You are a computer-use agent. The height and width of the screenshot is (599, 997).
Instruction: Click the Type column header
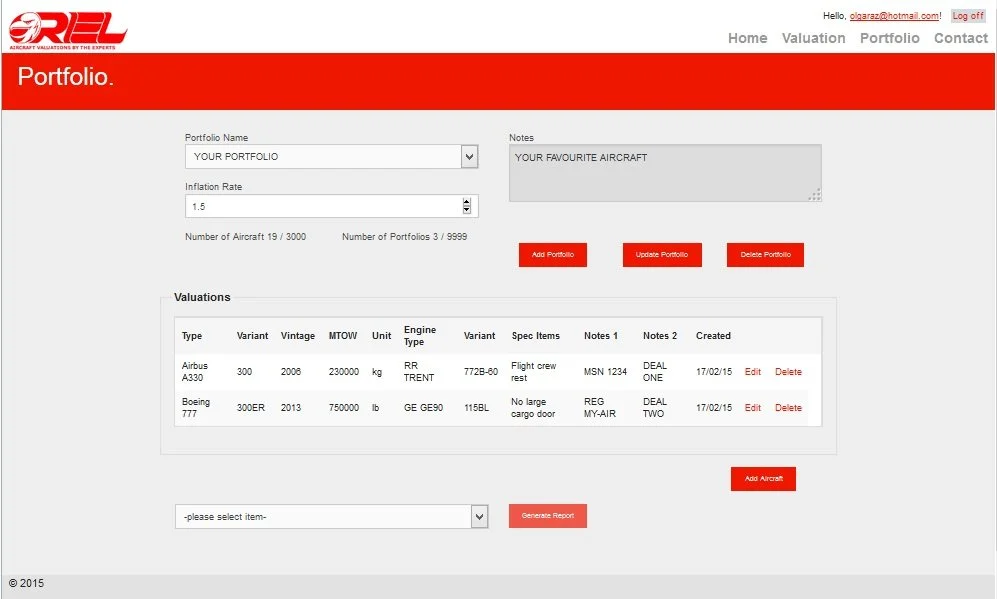point(192,336)
